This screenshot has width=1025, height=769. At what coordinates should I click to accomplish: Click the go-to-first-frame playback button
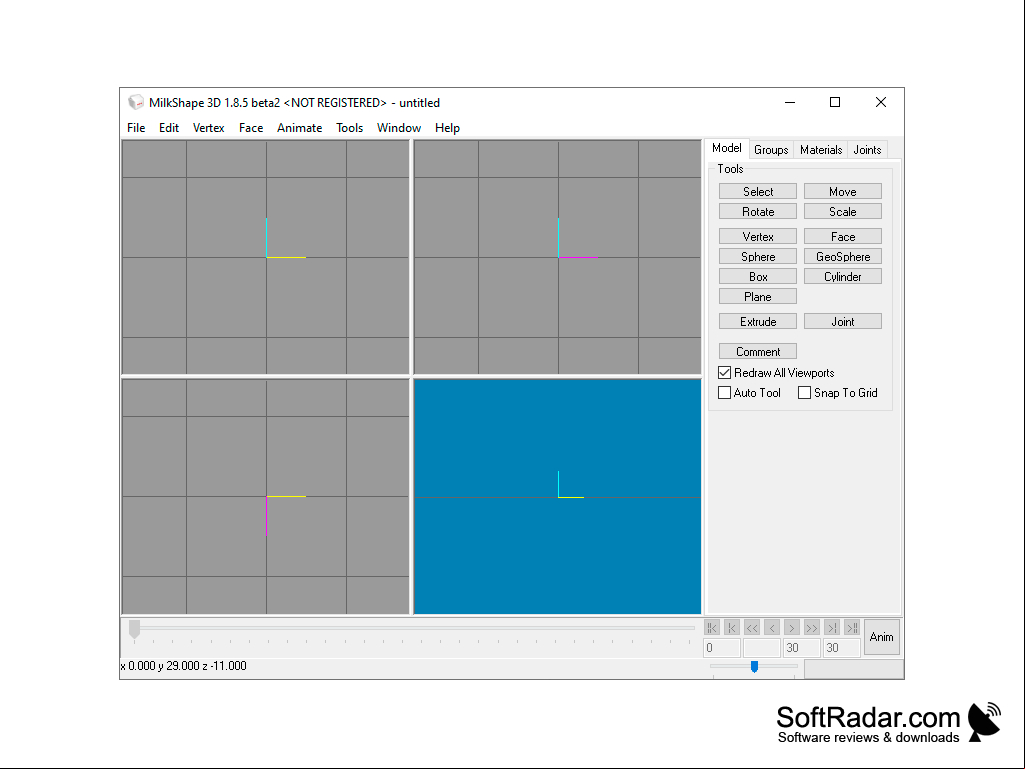click(712, 628)
